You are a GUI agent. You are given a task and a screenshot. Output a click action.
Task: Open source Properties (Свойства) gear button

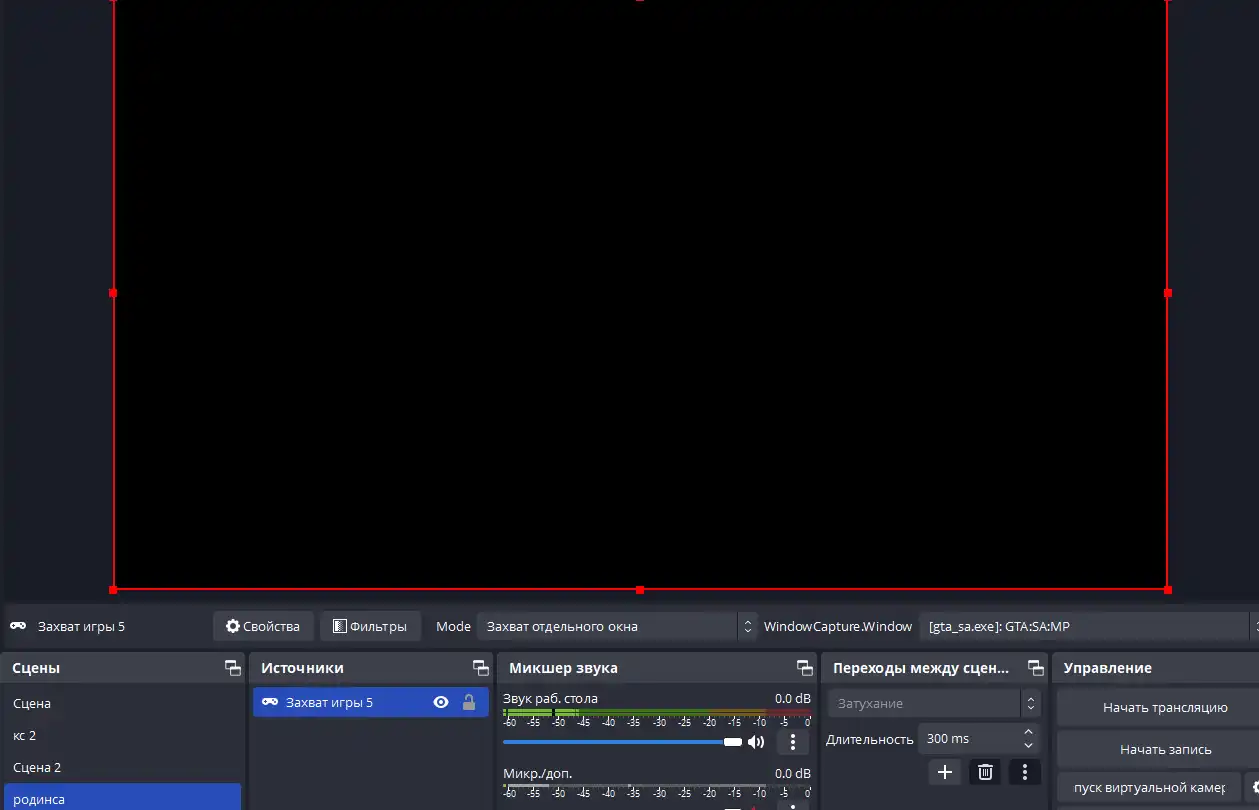point(263,627)
